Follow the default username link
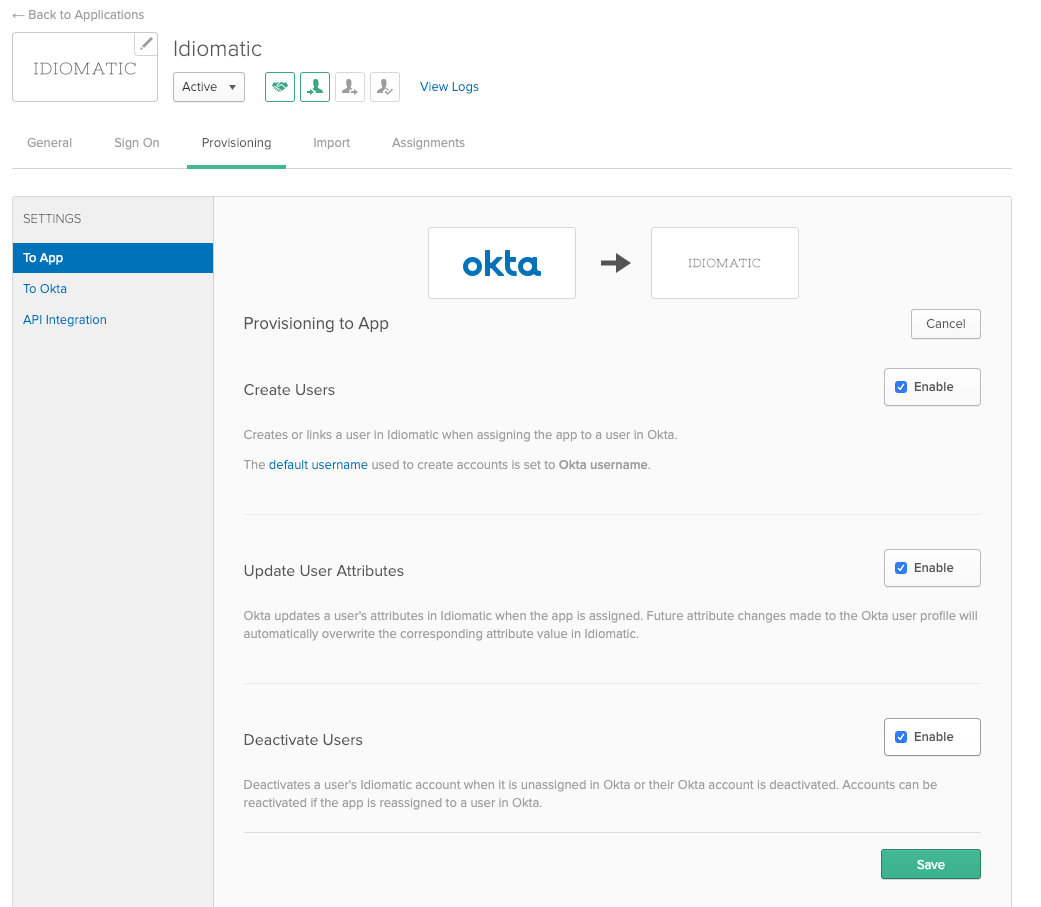Viewport: 1041px width, 907px height. (318, 465)
